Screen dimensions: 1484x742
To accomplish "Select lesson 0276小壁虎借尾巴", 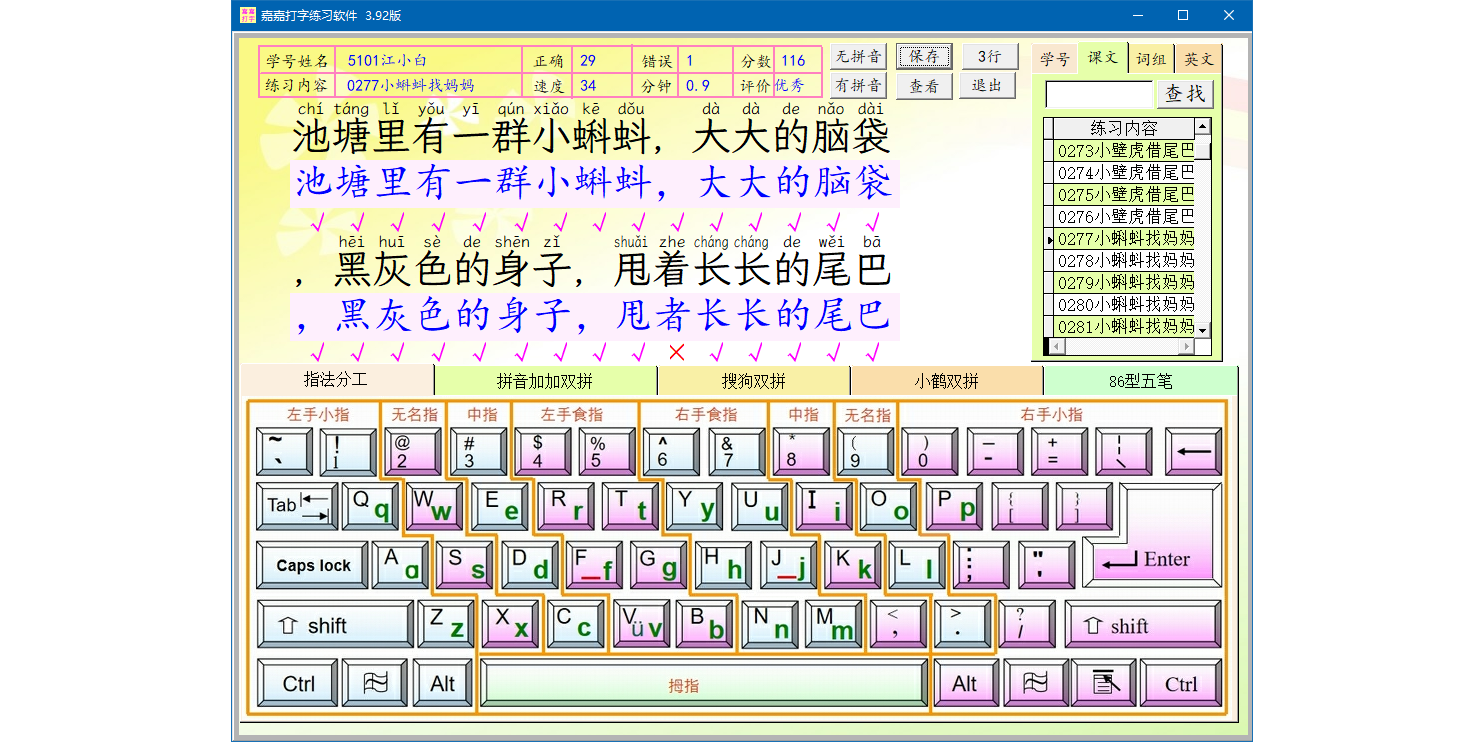I will pos(1125,217).
